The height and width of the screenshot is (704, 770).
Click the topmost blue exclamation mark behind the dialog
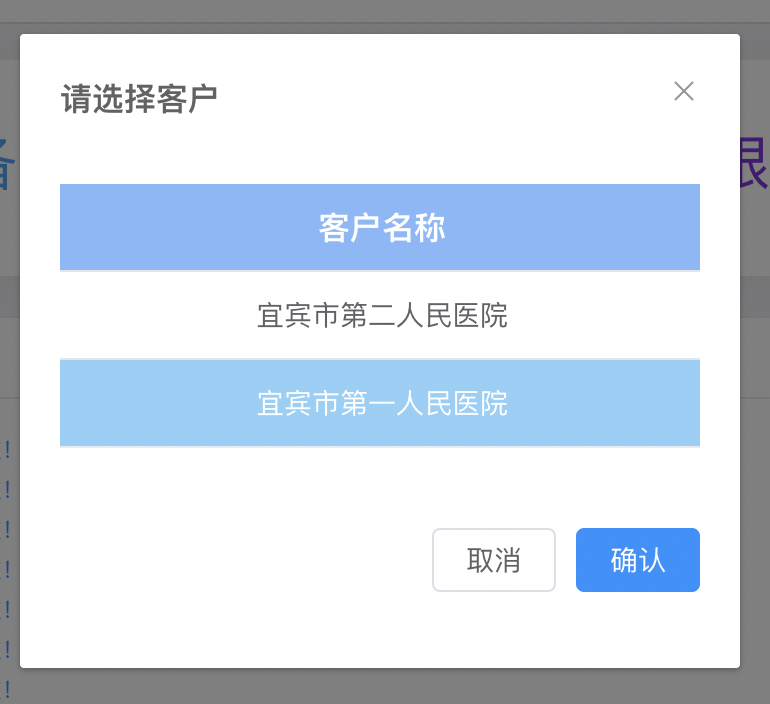pyautogui.click(x=7, y=450)
